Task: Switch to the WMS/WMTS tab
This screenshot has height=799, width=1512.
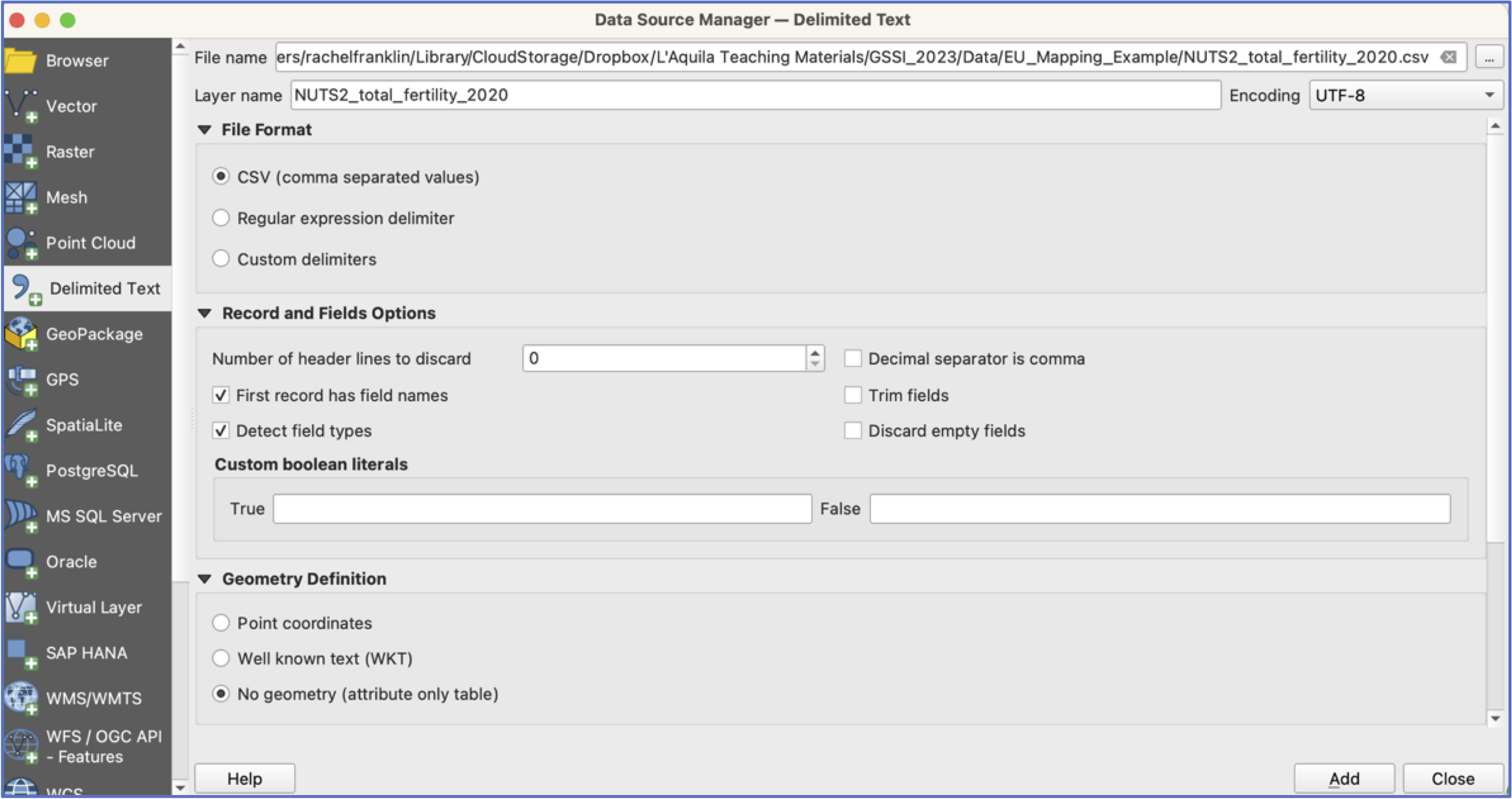Action: [x=94, y=699]
